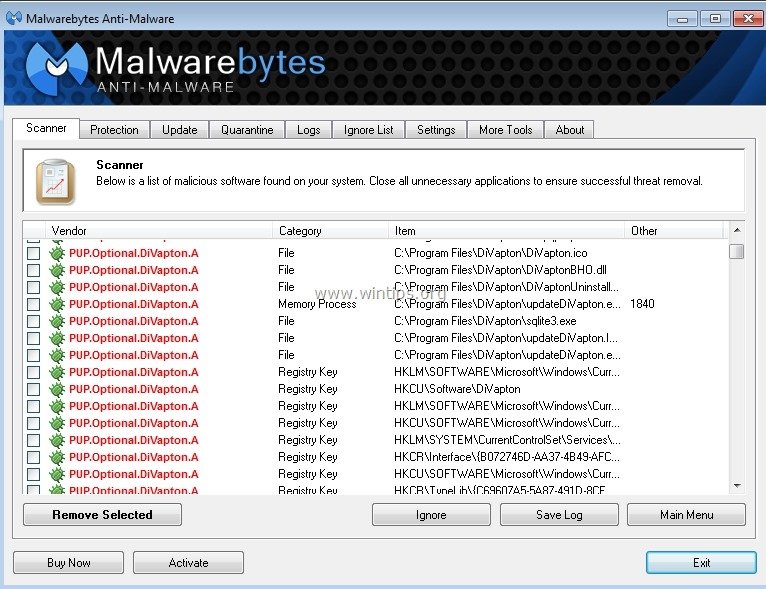The image size is (766, 589).
Task: Check the box for HKCR\Interface registry key
Action: [x=33, y=457]
